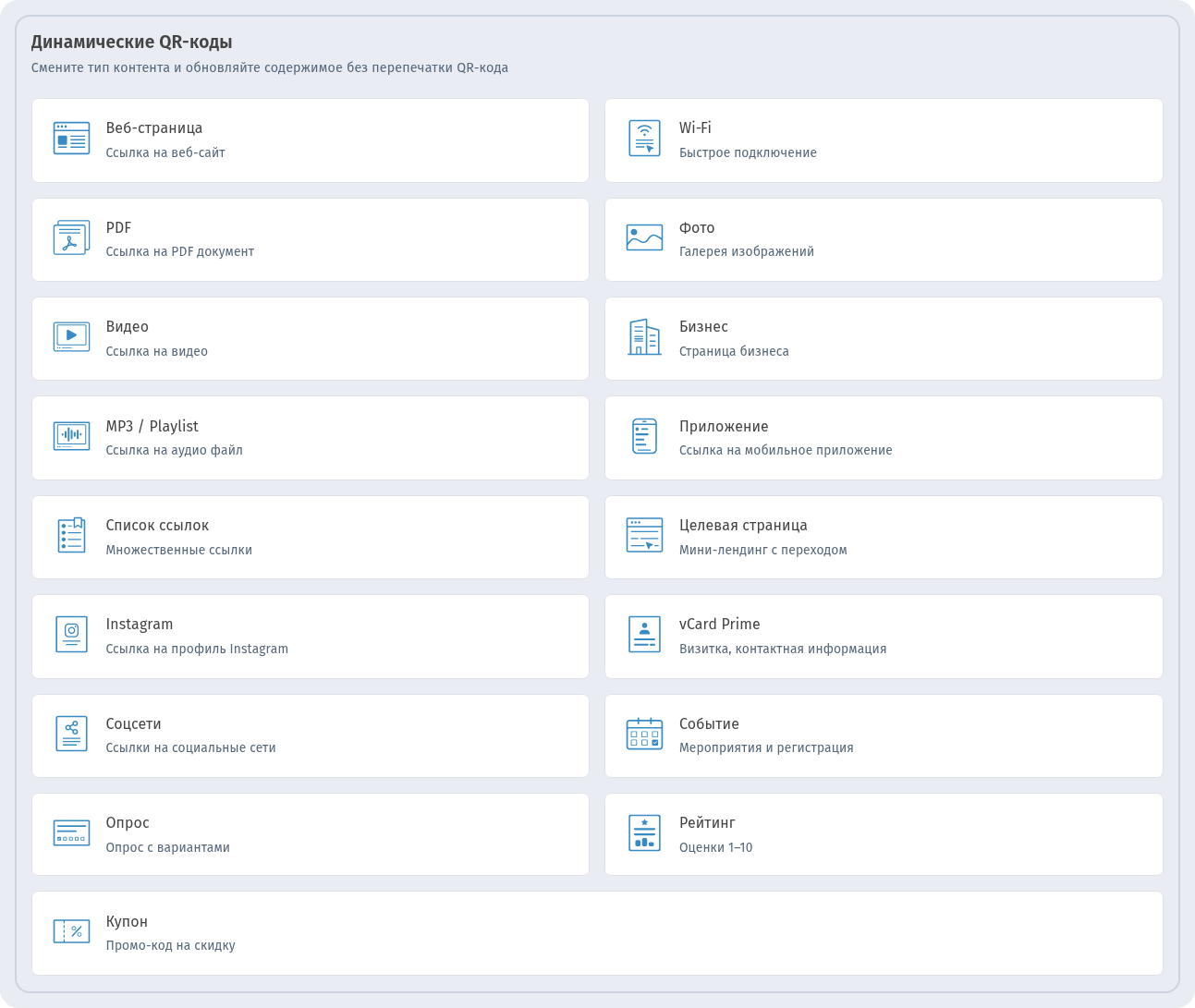1195x1008 pixels.
Task: Open the Список ссылок card
Action: (311, 538)
